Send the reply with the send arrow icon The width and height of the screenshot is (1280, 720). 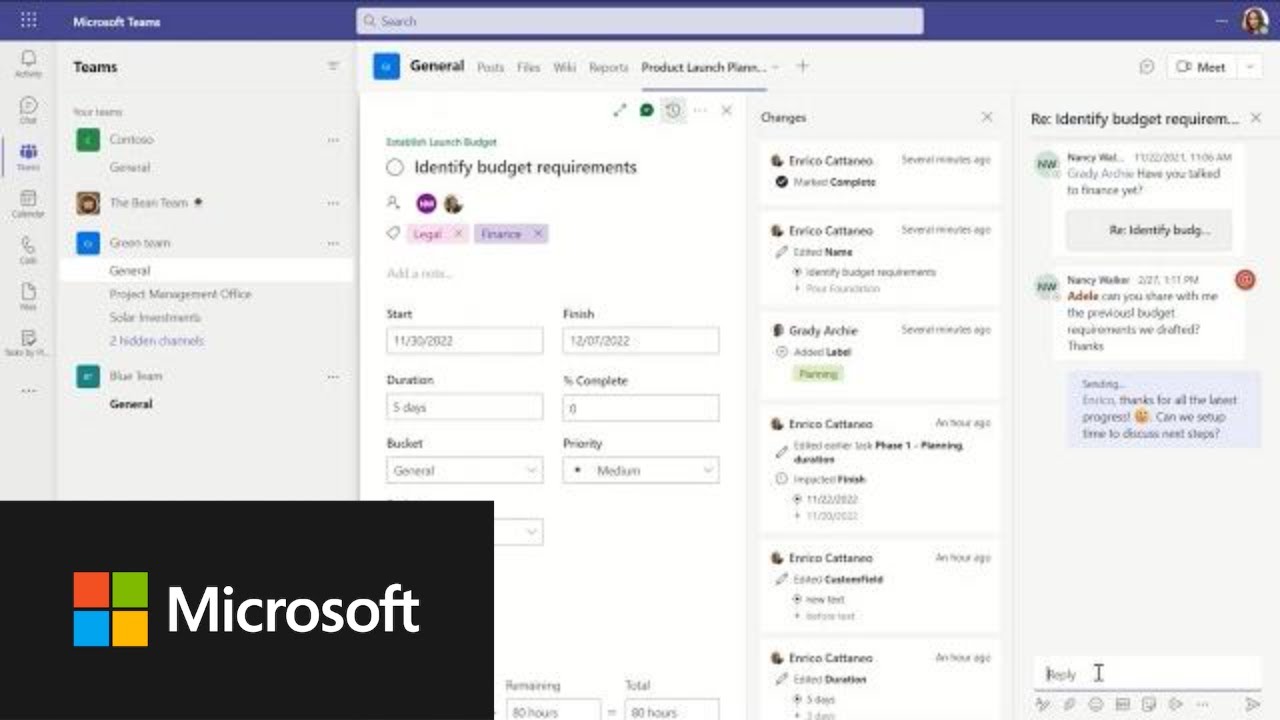point(1252,704)
